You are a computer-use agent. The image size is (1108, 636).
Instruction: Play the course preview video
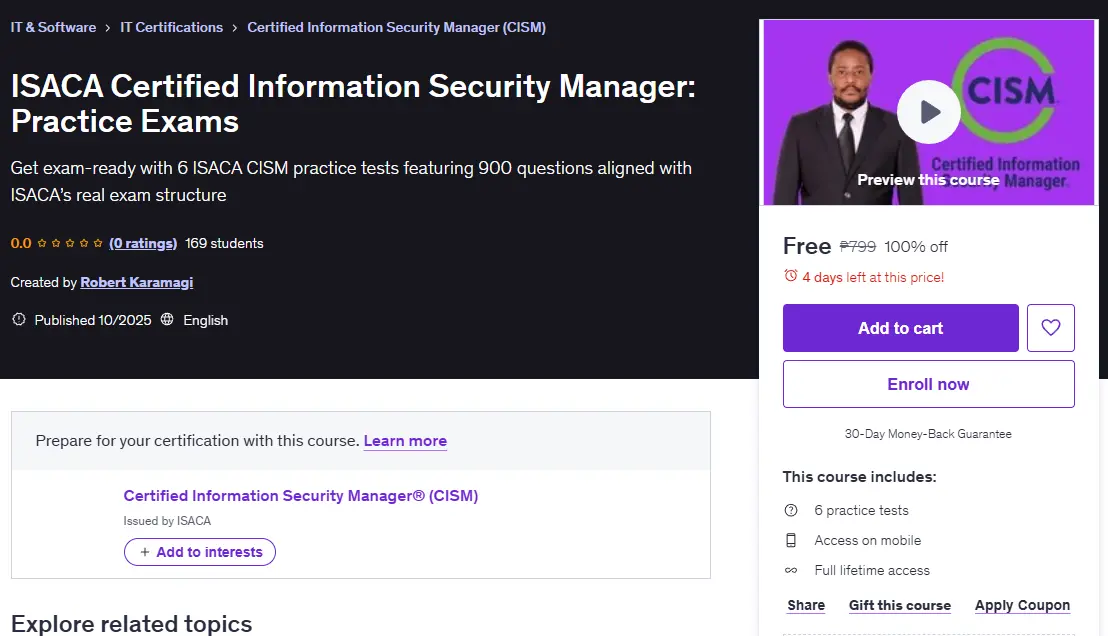point(929,112)
